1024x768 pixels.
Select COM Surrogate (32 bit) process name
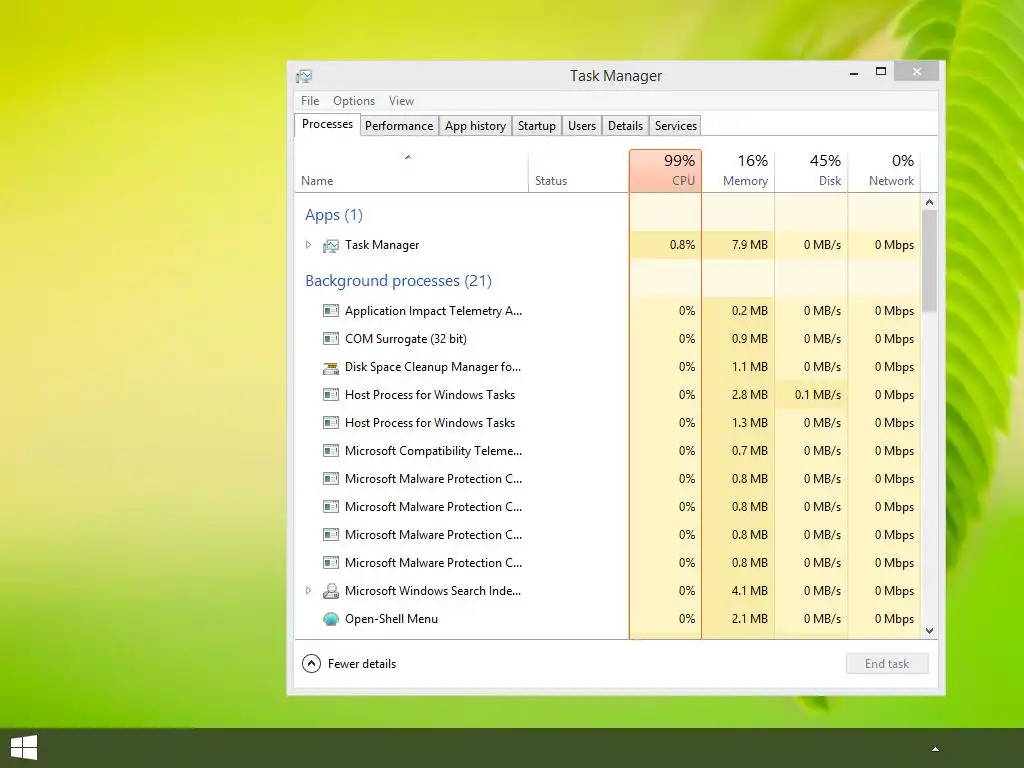[406, 339]
